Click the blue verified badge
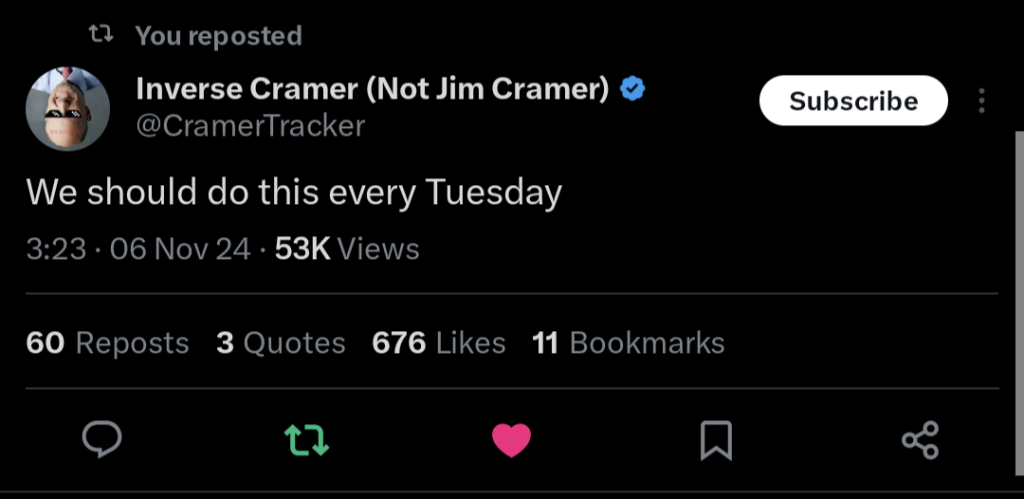This screenshot has height=499, width=1024. (632, 89)
